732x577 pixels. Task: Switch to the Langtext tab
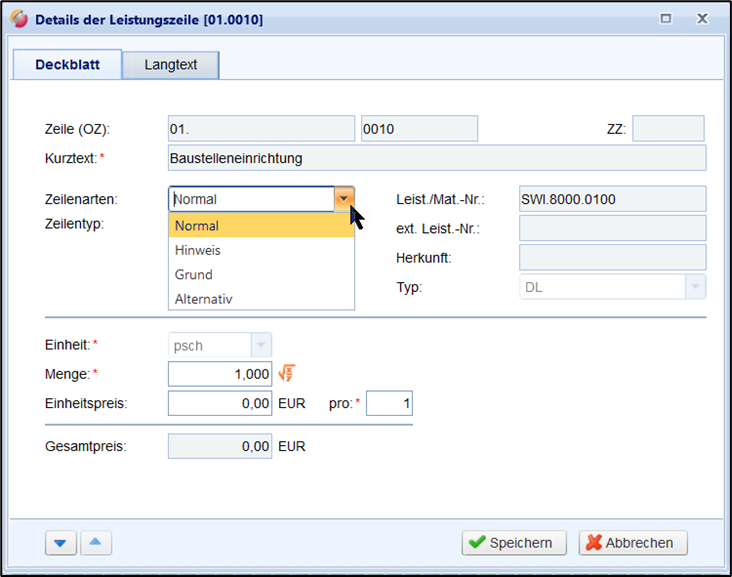point(171,65)
